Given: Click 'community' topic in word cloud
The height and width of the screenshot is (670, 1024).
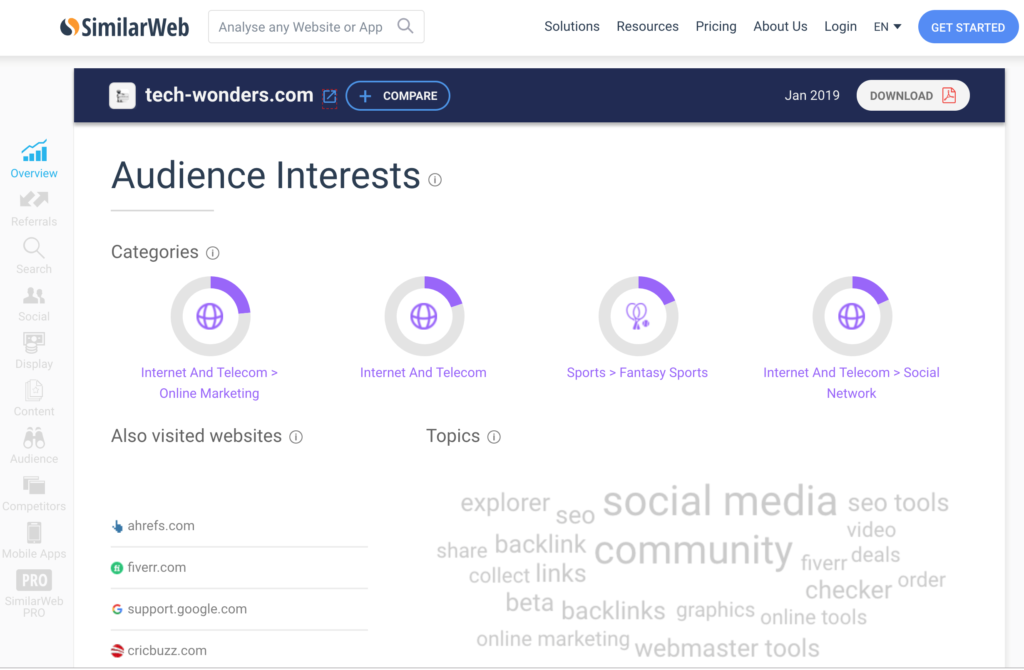Looking at the screenshot, I should 693,550.
